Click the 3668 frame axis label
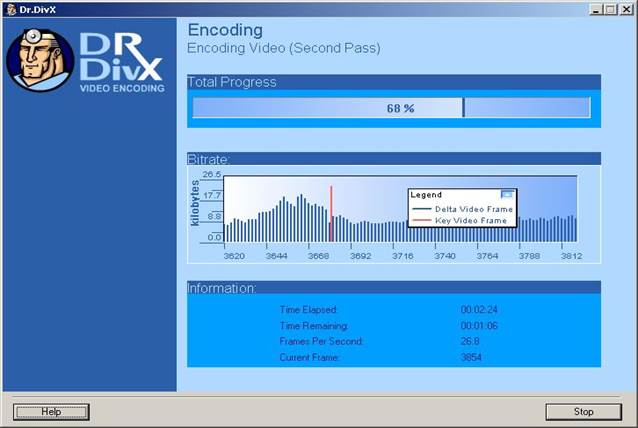 click(x=318, y=256)
